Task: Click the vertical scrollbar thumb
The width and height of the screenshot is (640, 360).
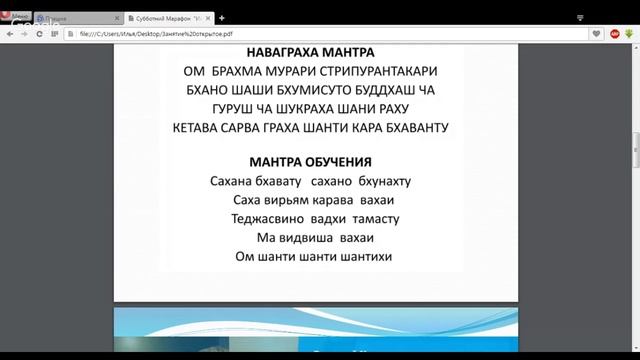Action: click(636, 150)
